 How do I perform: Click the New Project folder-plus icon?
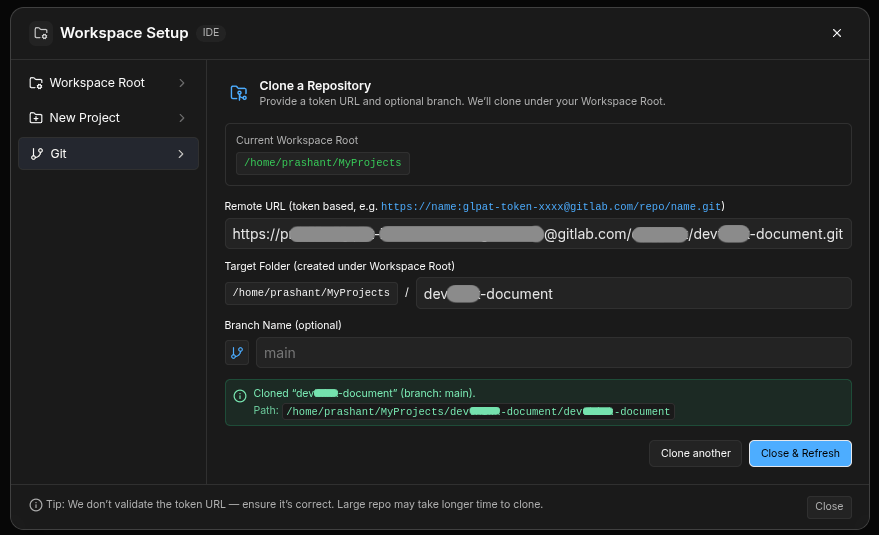point(36,118)
